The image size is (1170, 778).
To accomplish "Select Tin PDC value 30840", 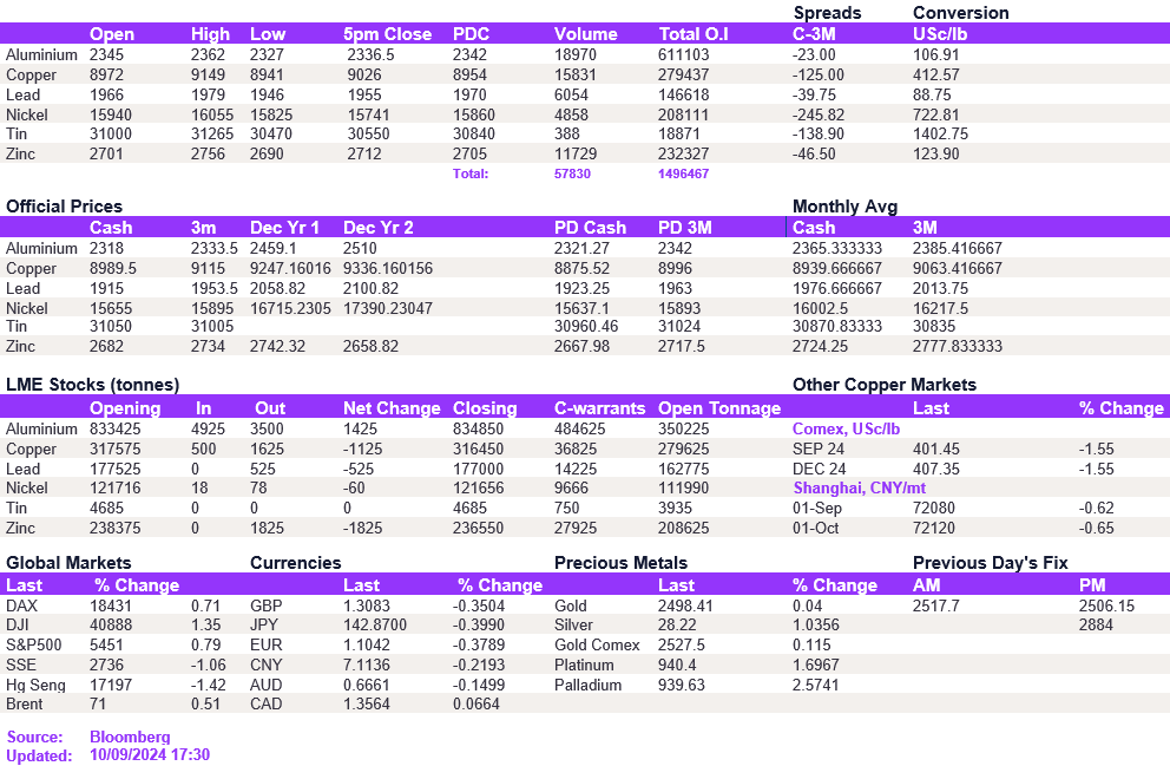I will 474,134.
